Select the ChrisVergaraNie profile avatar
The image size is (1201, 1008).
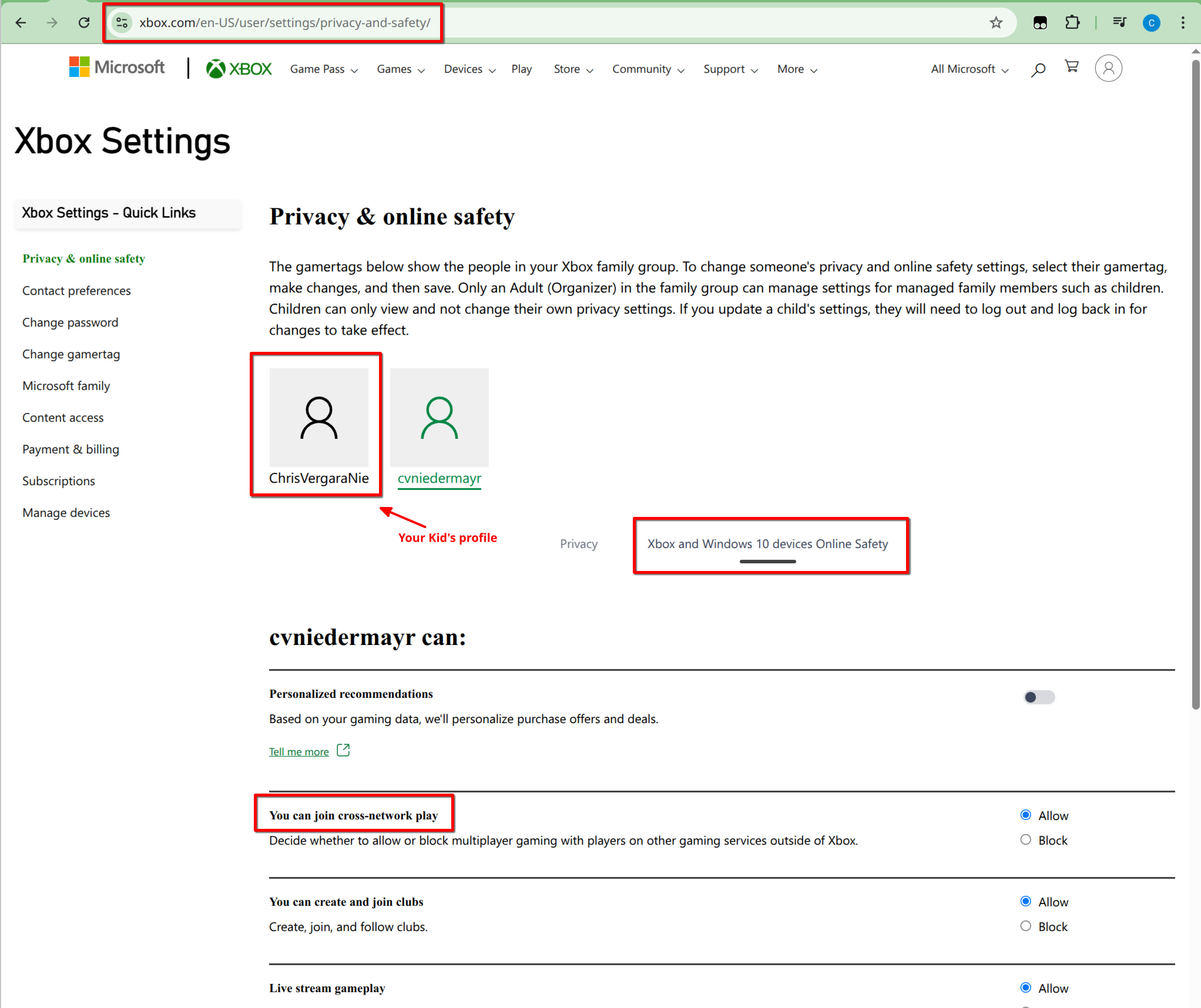pyautogui.click(x=319, y=417)
